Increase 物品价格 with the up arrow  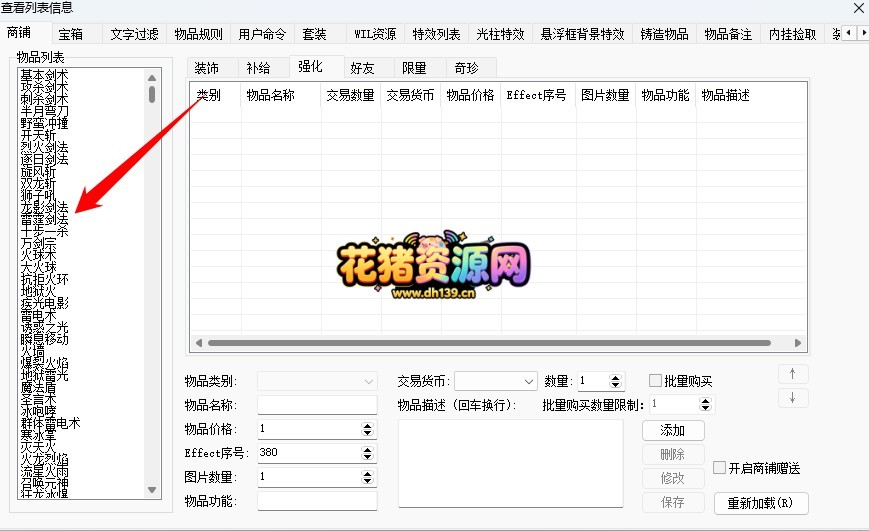[x=367, y=426]
